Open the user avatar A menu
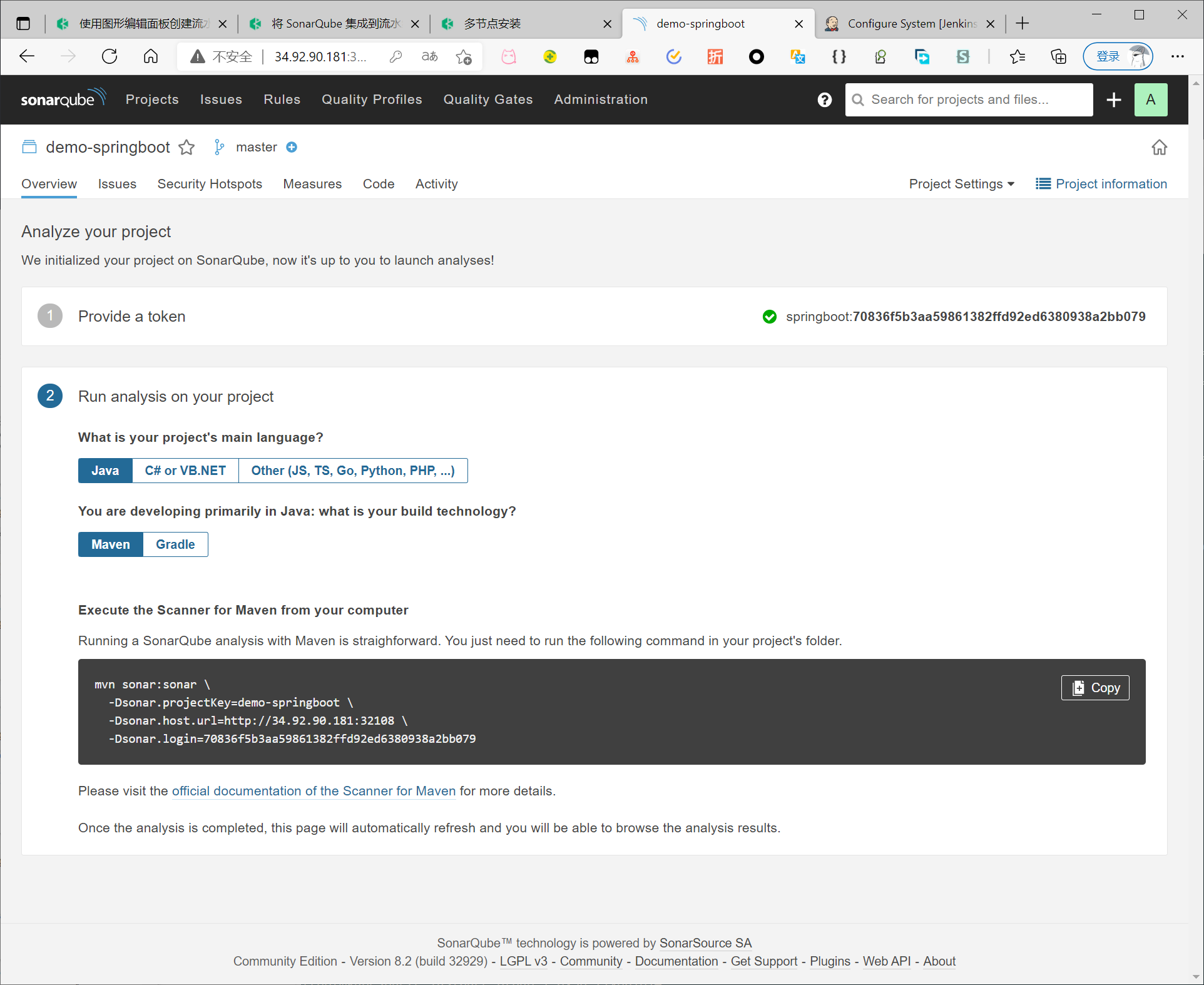This screenshot has height=985, width=1204. coord(1150,100)
